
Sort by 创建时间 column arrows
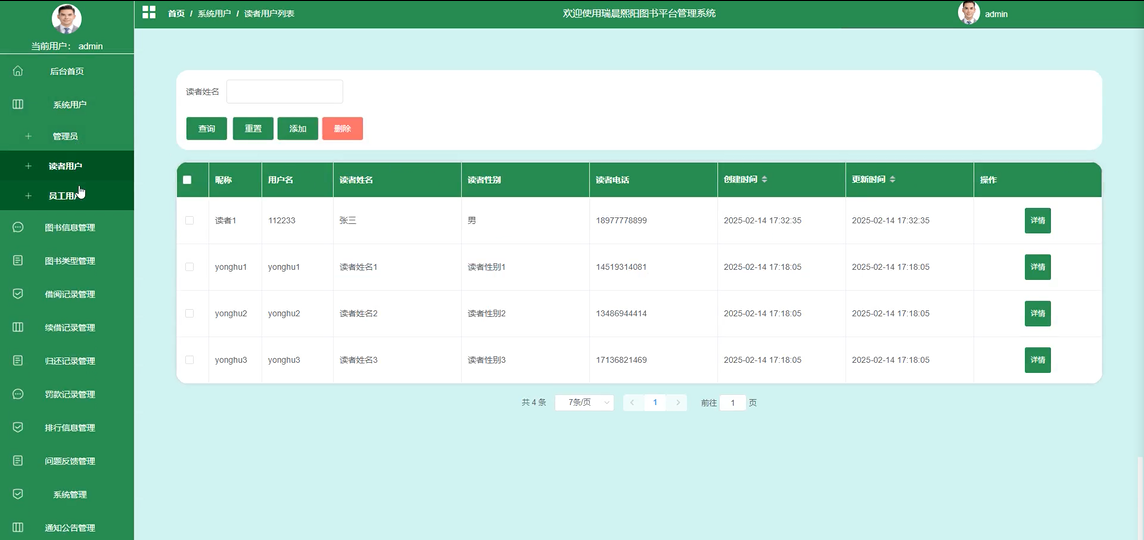(764, 180)
